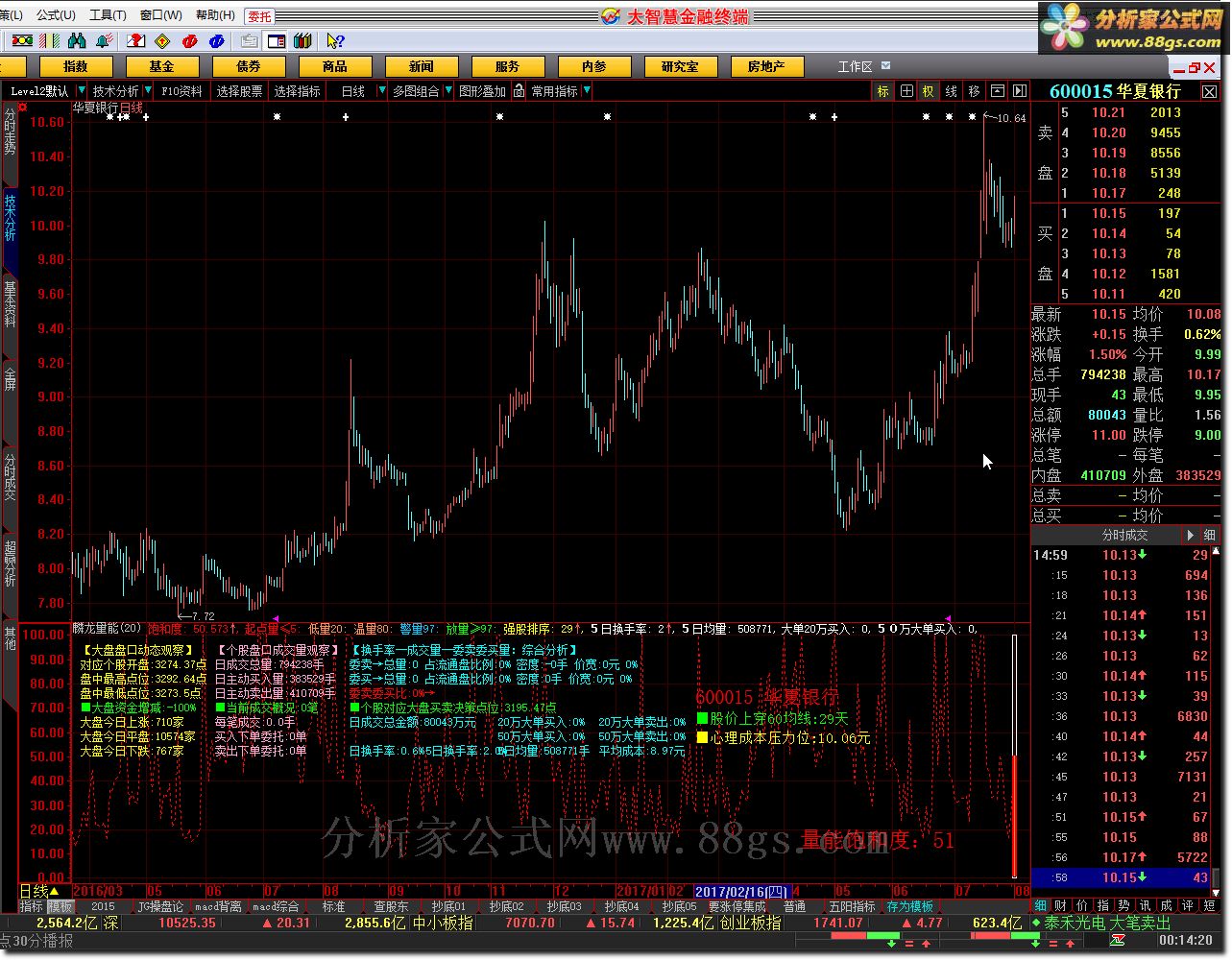Click the gray notepad toolbar icon
The height and width of the screenshot is (960, 1232).
[250, 41]
